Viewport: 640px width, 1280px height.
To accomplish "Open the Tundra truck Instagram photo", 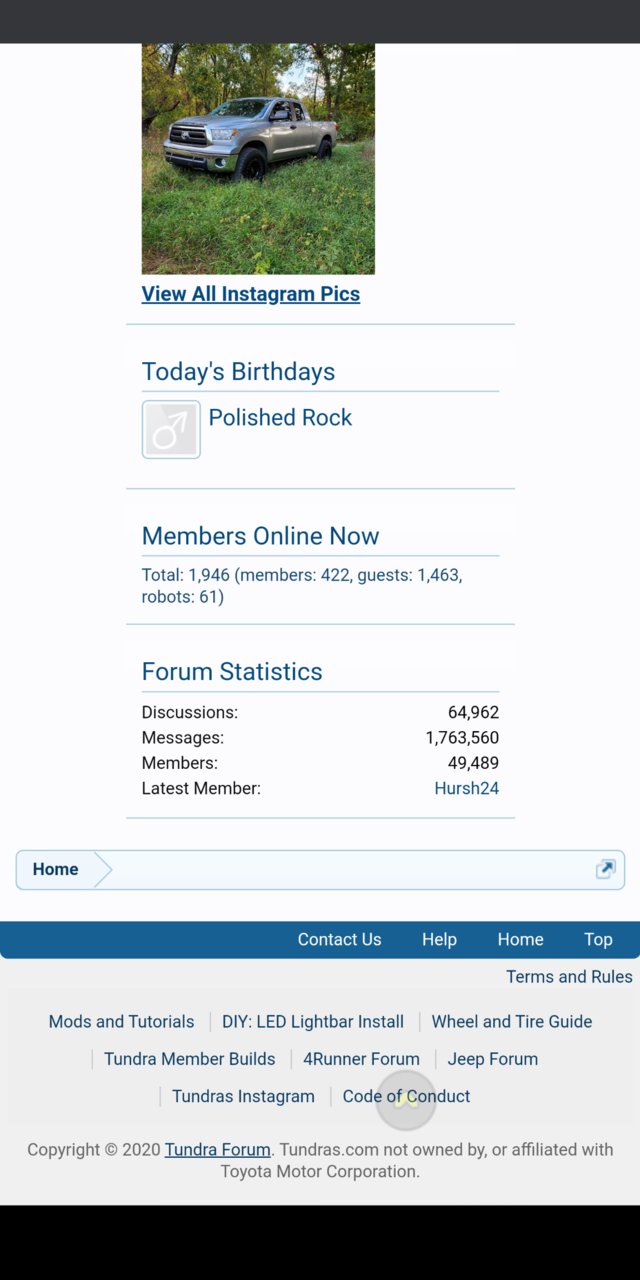I will click(x=258, y=159).
